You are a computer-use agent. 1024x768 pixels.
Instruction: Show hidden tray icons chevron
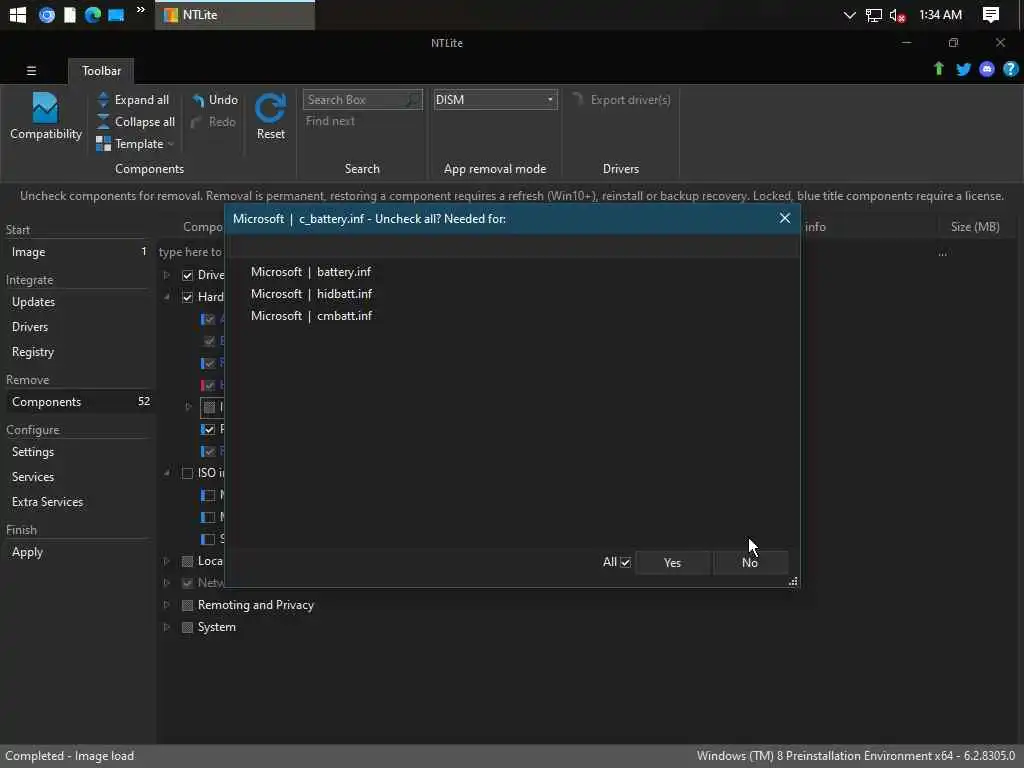[849, 15]
